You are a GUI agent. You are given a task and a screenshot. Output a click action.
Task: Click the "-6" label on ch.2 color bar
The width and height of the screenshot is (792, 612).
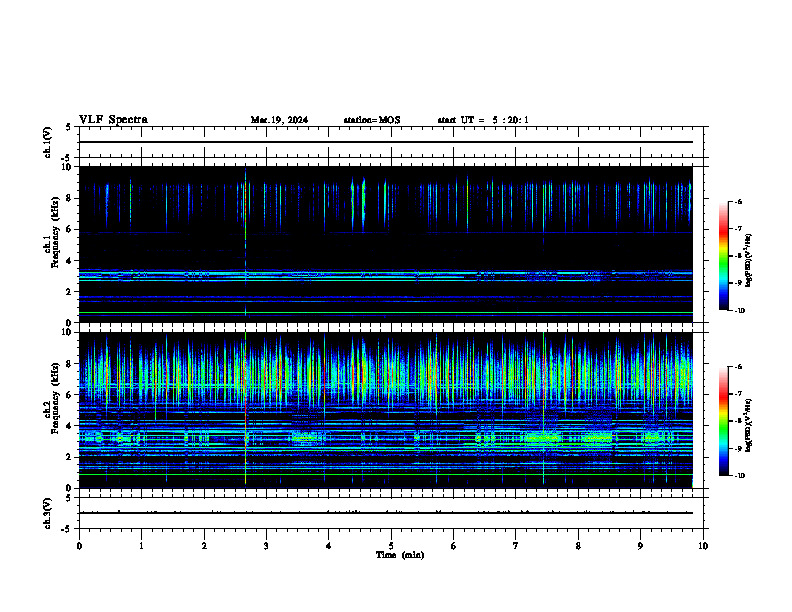738,367
